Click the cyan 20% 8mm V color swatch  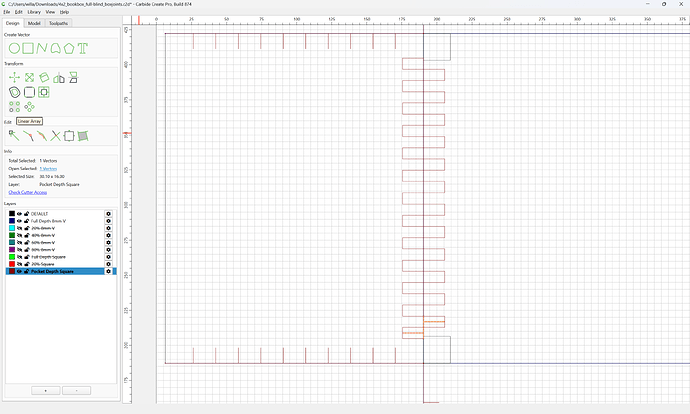[12, 228]
